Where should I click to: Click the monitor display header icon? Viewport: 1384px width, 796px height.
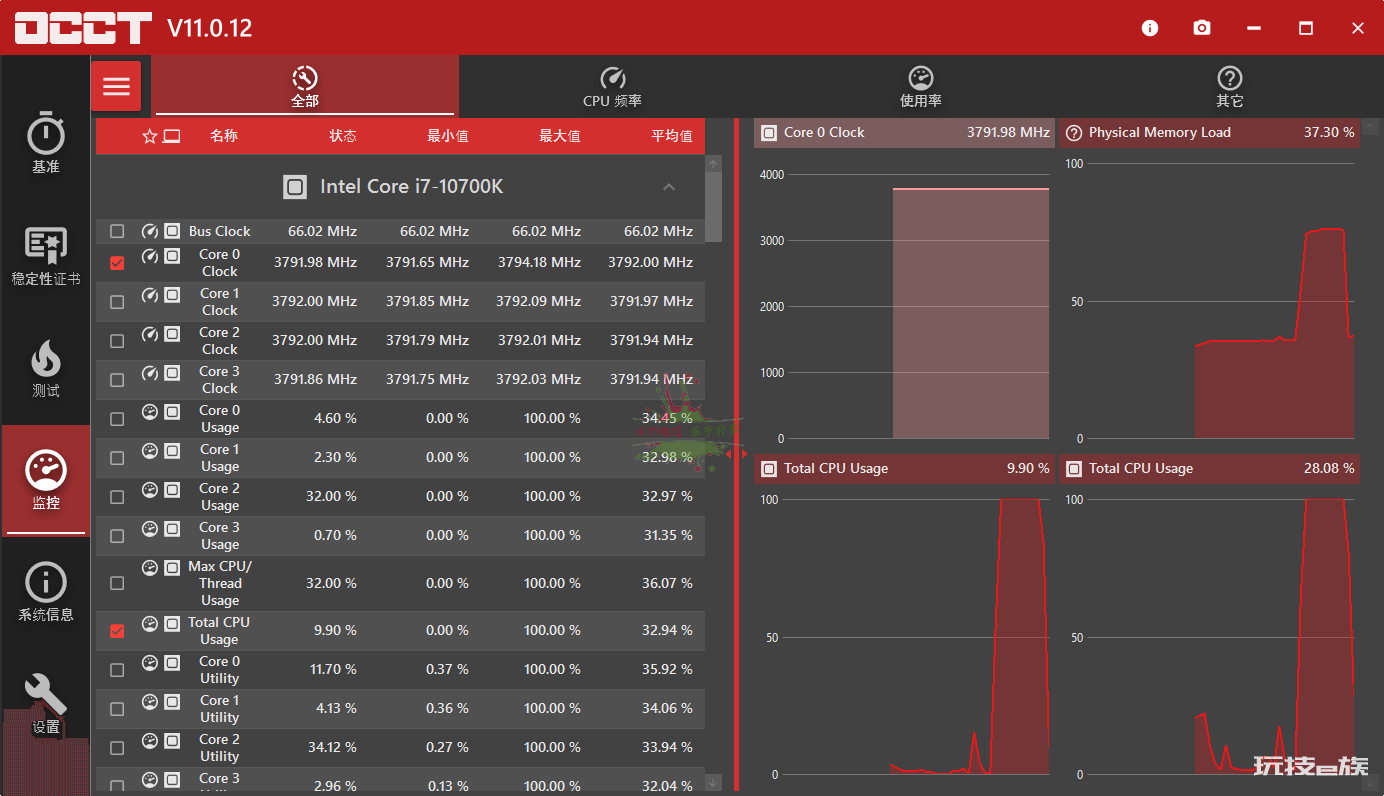coord(172,136)
